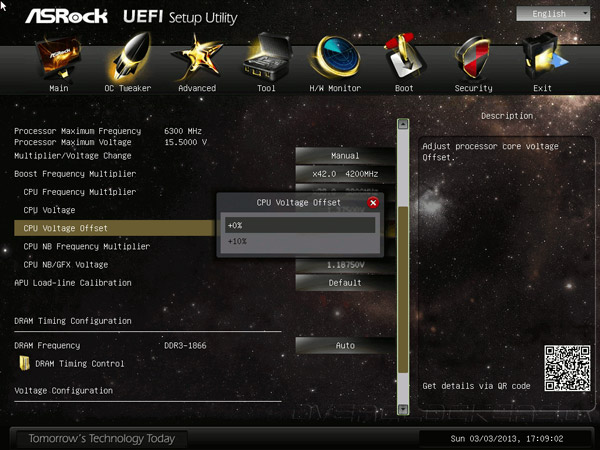Select the H/W Monitor tab label

(335, 88)
